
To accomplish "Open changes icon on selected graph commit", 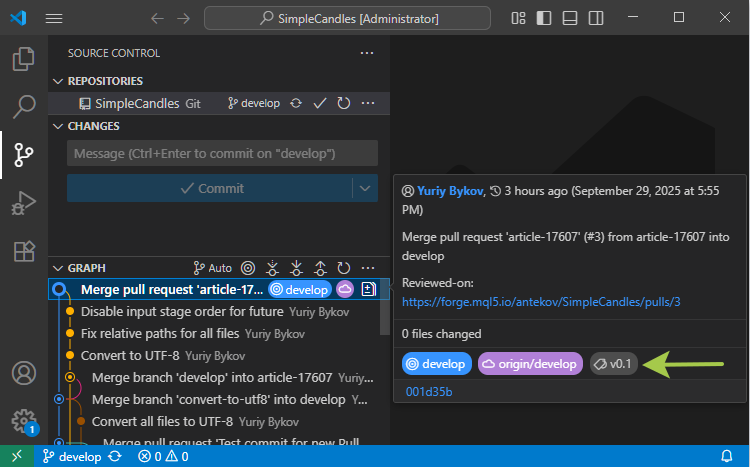I will click(x=368, y=289).
